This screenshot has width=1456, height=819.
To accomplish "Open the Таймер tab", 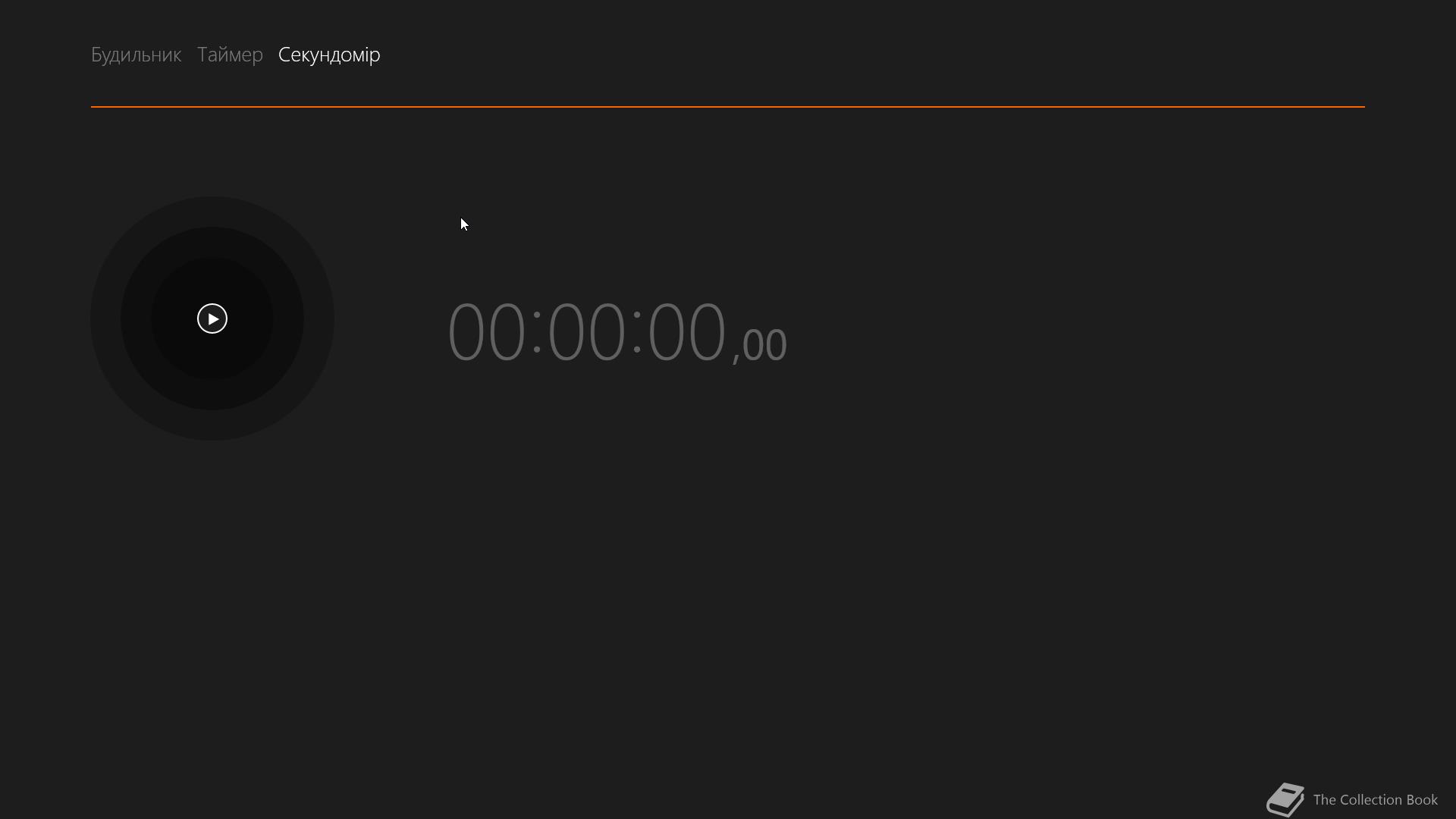I will [230, 55].
